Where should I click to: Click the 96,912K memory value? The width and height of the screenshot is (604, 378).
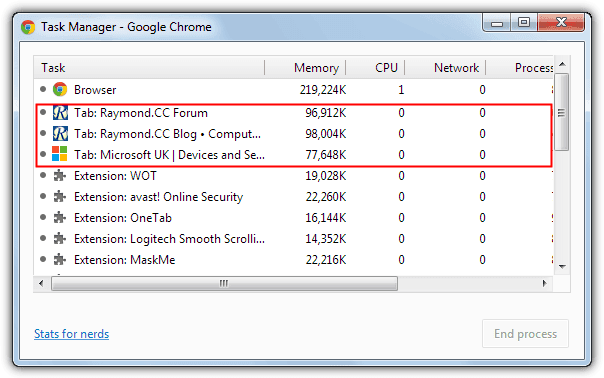(325, 113)
